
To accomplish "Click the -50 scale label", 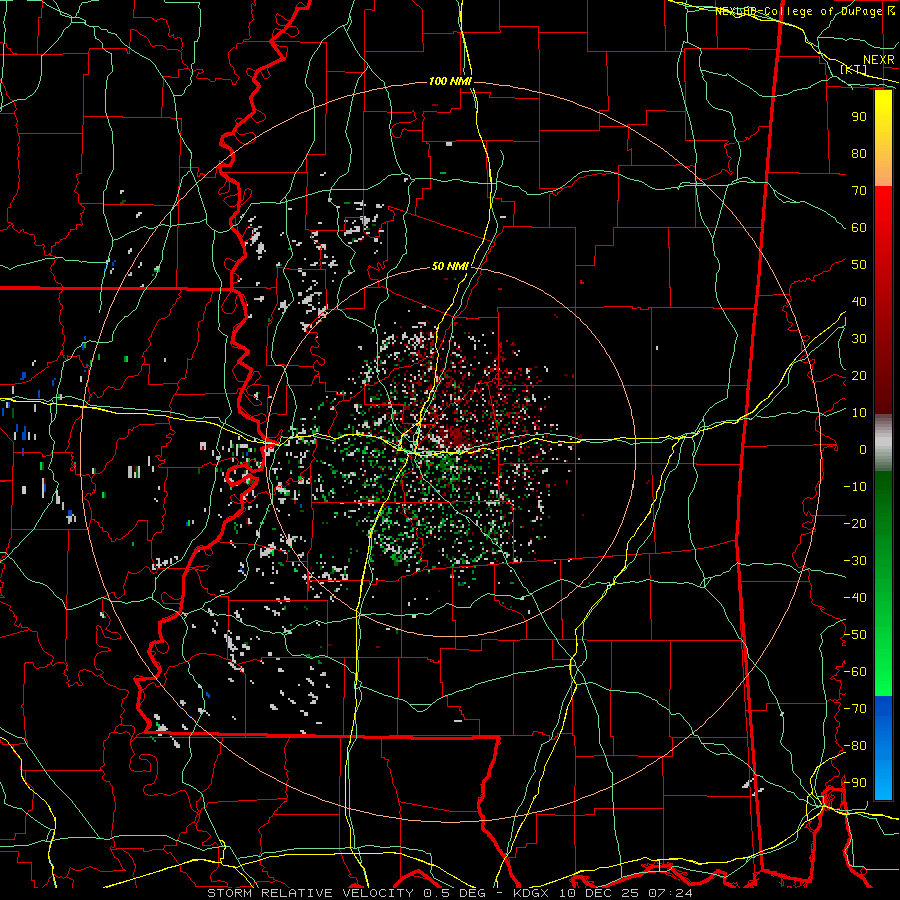I will coord(855,635).
